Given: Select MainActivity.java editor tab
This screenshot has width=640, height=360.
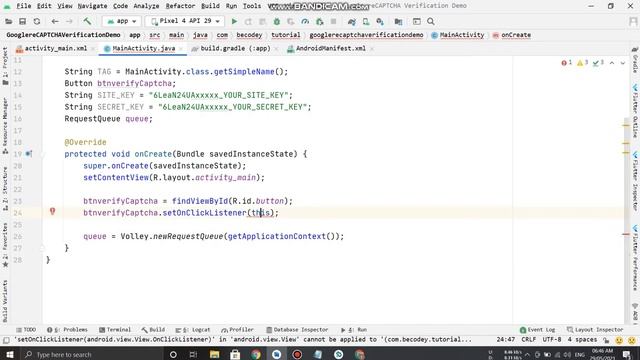Looking at the screenshot, I should [143, 48].
